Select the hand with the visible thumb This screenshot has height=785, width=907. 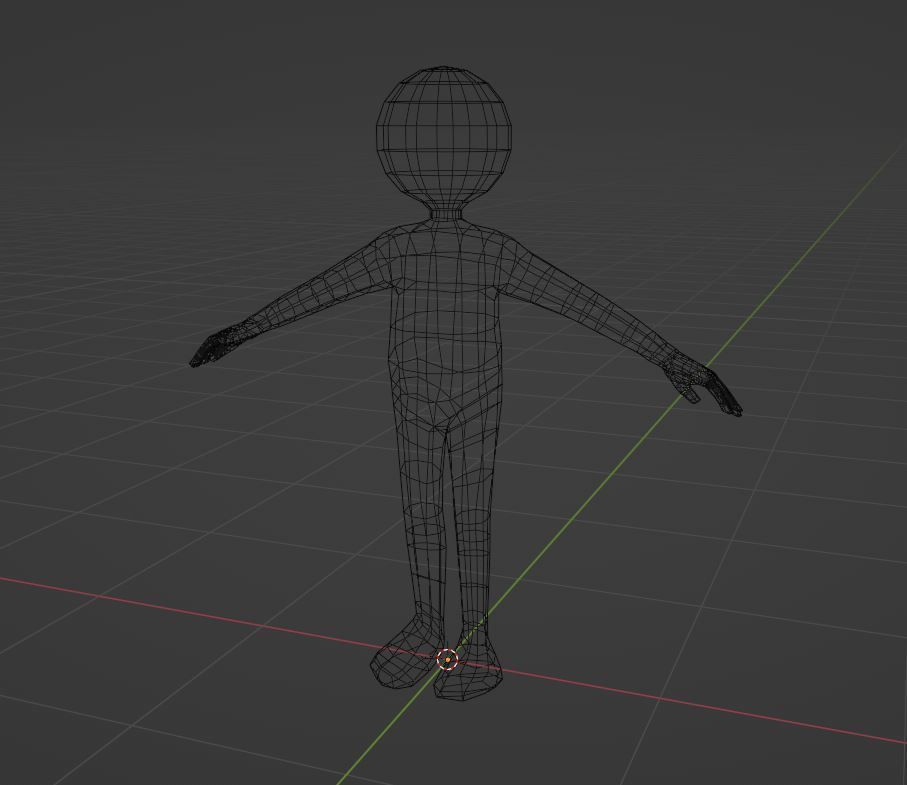tap(702, 384)
